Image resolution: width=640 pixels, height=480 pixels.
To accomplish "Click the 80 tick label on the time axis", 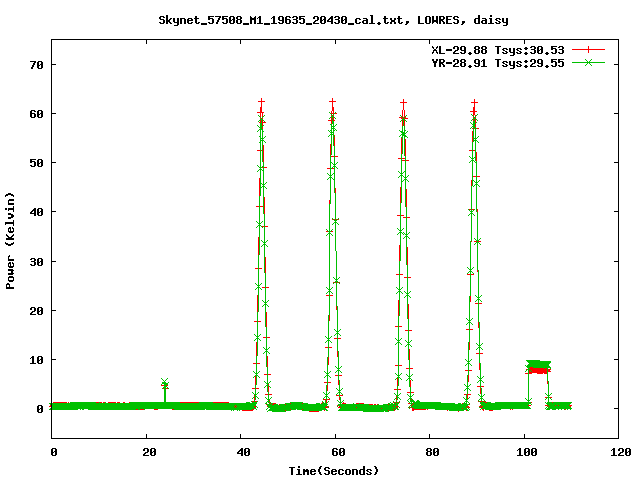I will (432, 452).
